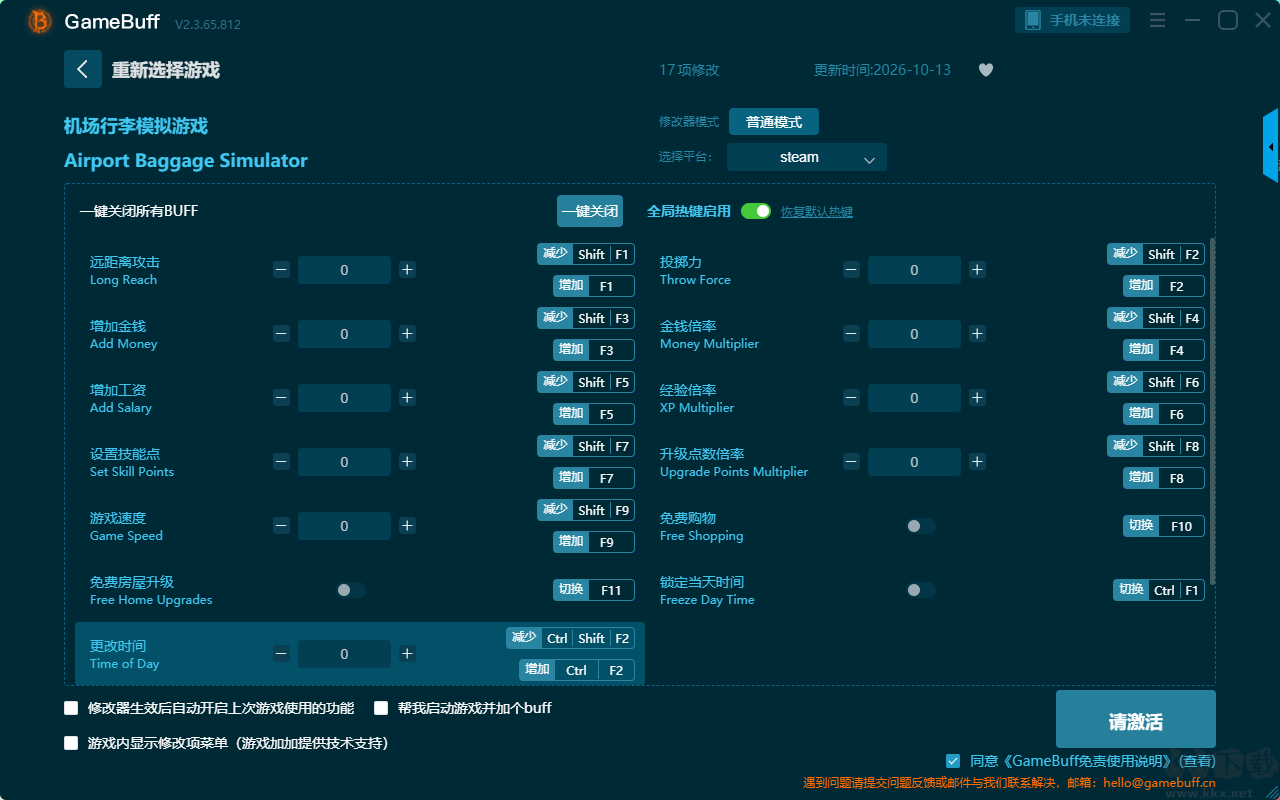Click the phone not connected button
This screenshot has width=1280, height=800.
pyautogui.click(x=1073, y=20)
